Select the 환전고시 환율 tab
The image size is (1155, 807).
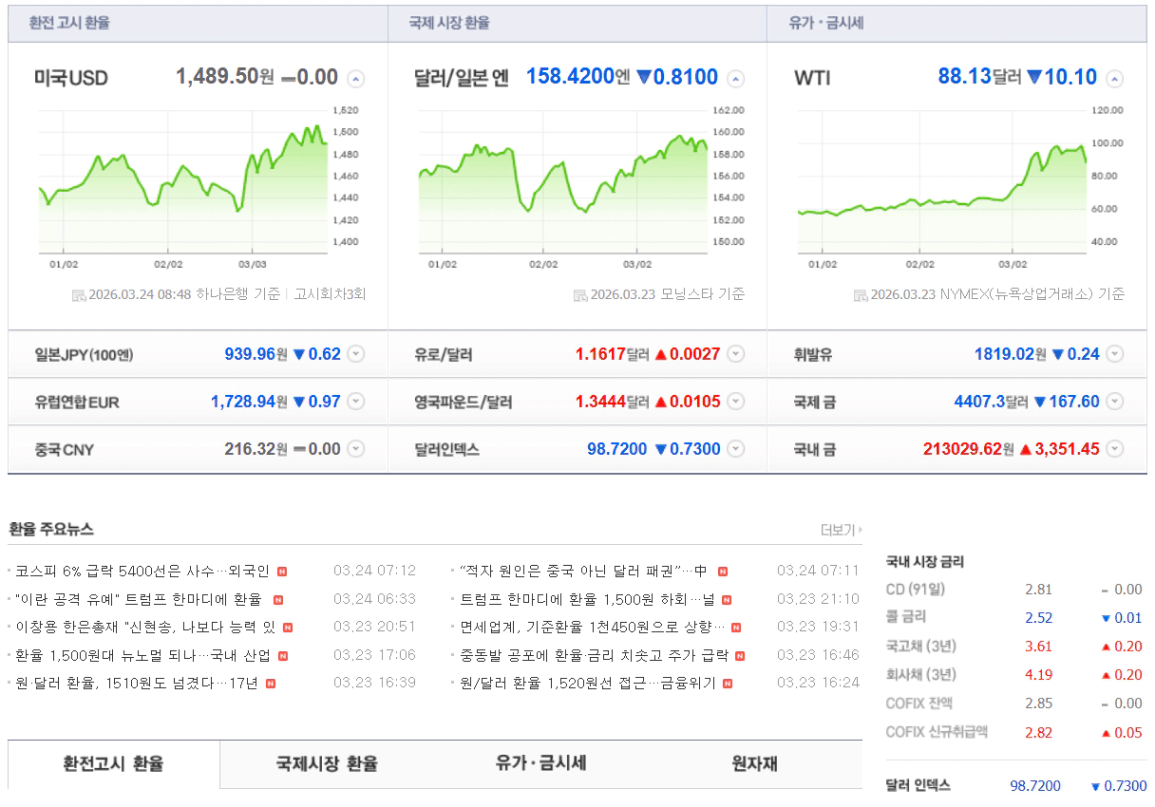point(113,764)
